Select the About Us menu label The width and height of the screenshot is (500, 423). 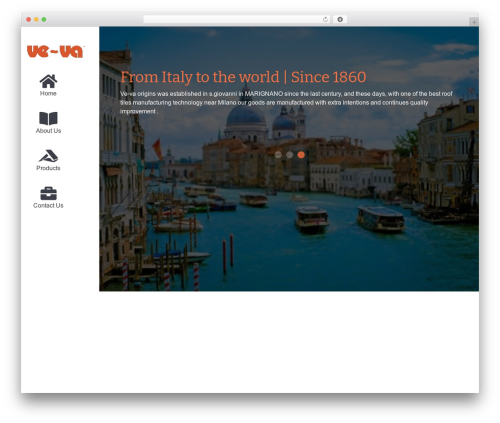(48, 131)
